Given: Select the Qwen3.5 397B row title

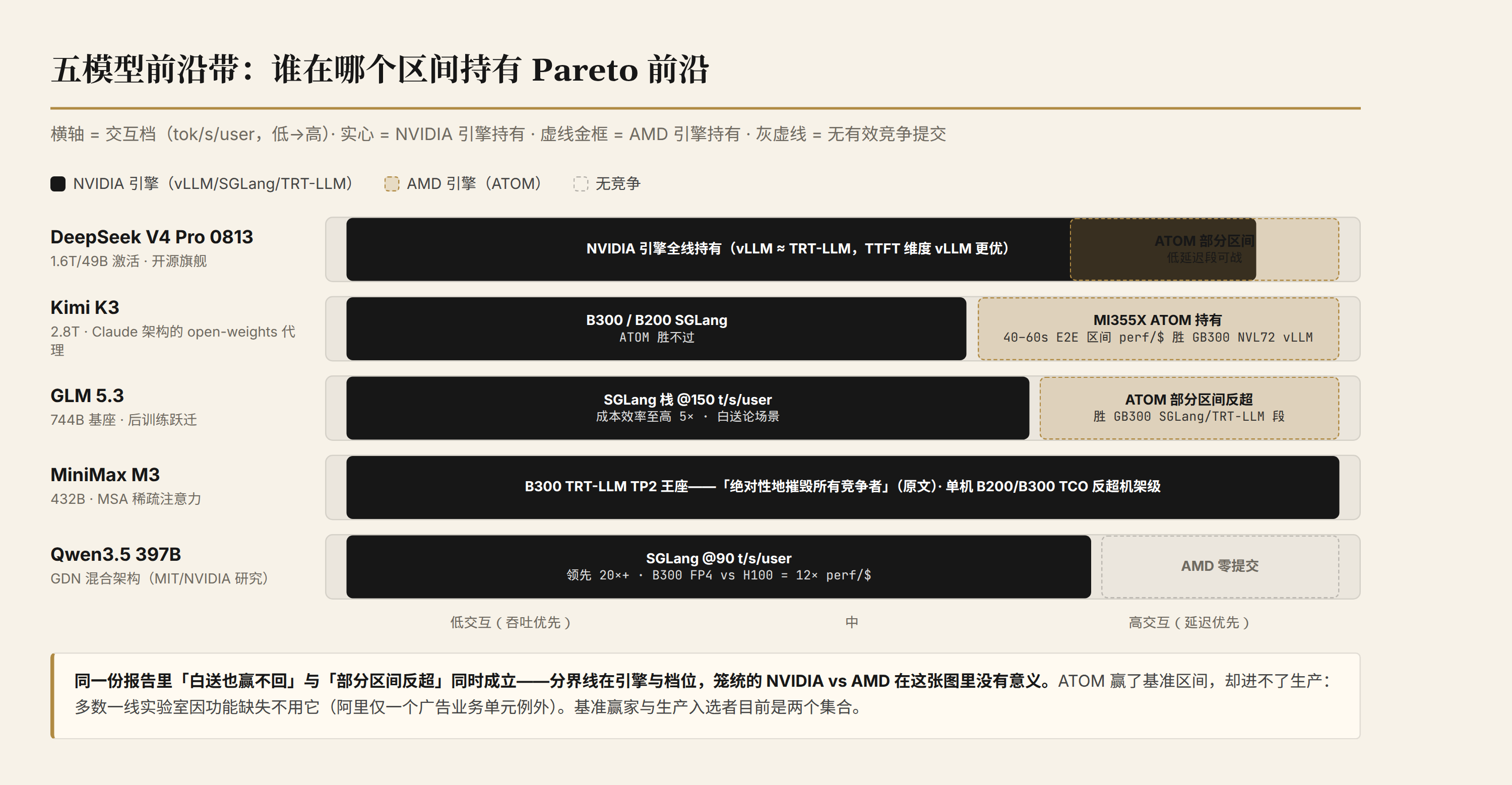Looking at the screenshot, I should (x=115, y=554).
